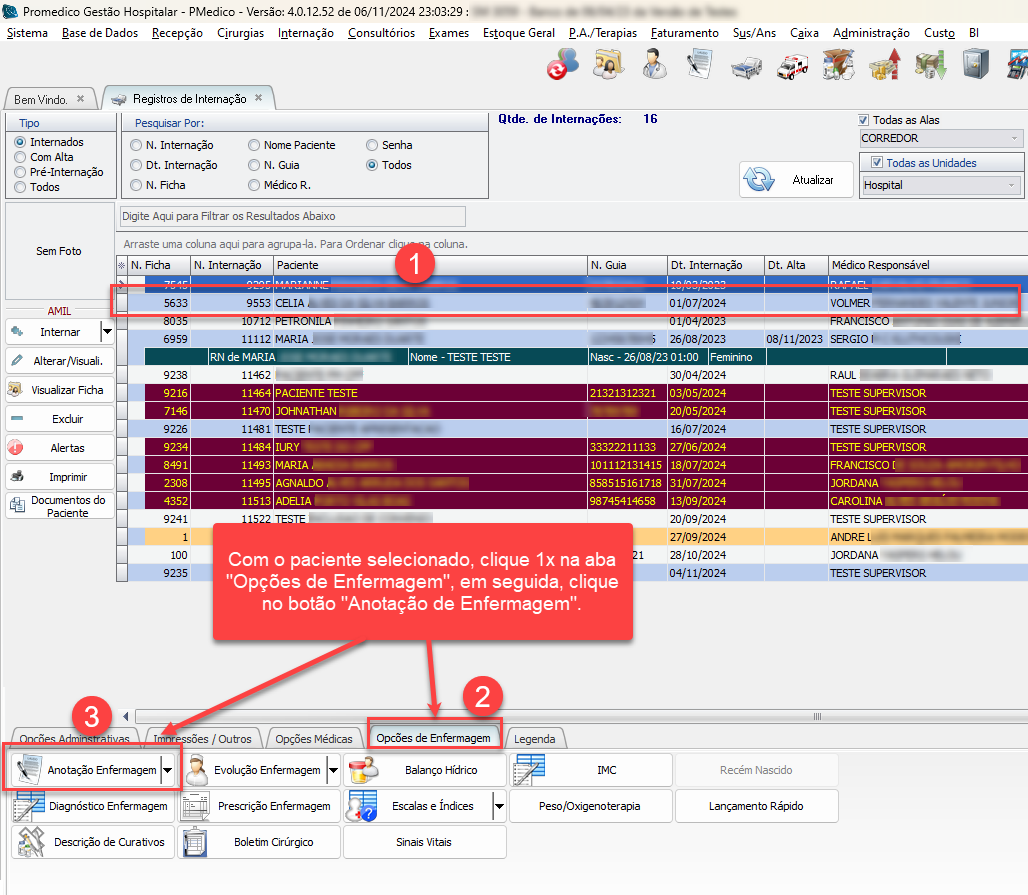The image size is (1028, 895).
Task: Click the patient folder toolbar icon
Action: point(608,65)
